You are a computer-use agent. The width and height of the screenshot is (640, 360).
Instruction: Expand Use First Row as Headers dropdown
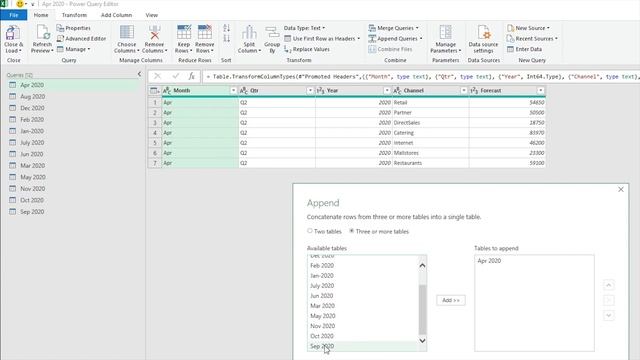(x=358, y=38)
